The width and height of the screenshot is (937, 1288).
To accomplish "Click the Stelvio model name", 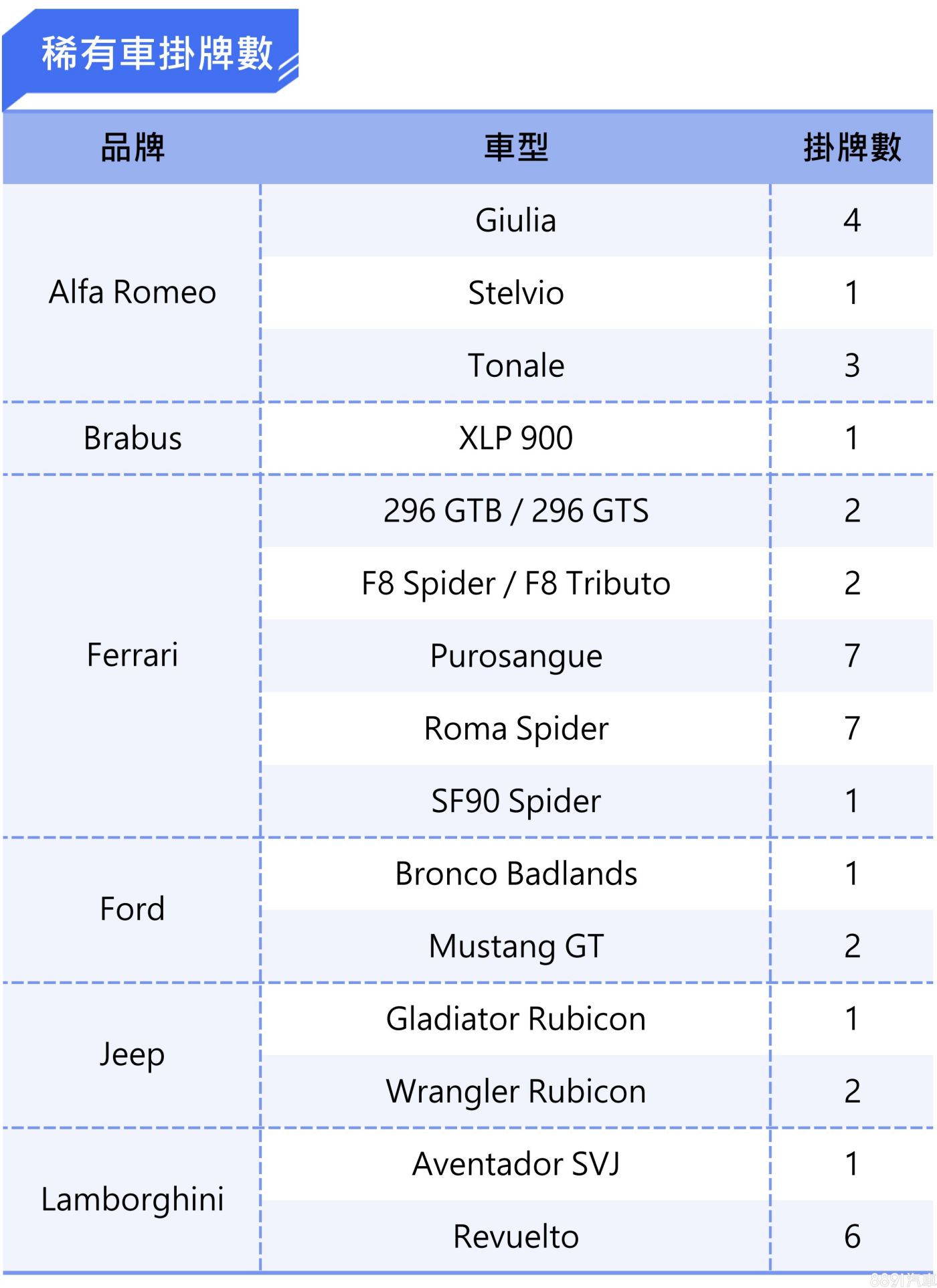I will [515, 293].
